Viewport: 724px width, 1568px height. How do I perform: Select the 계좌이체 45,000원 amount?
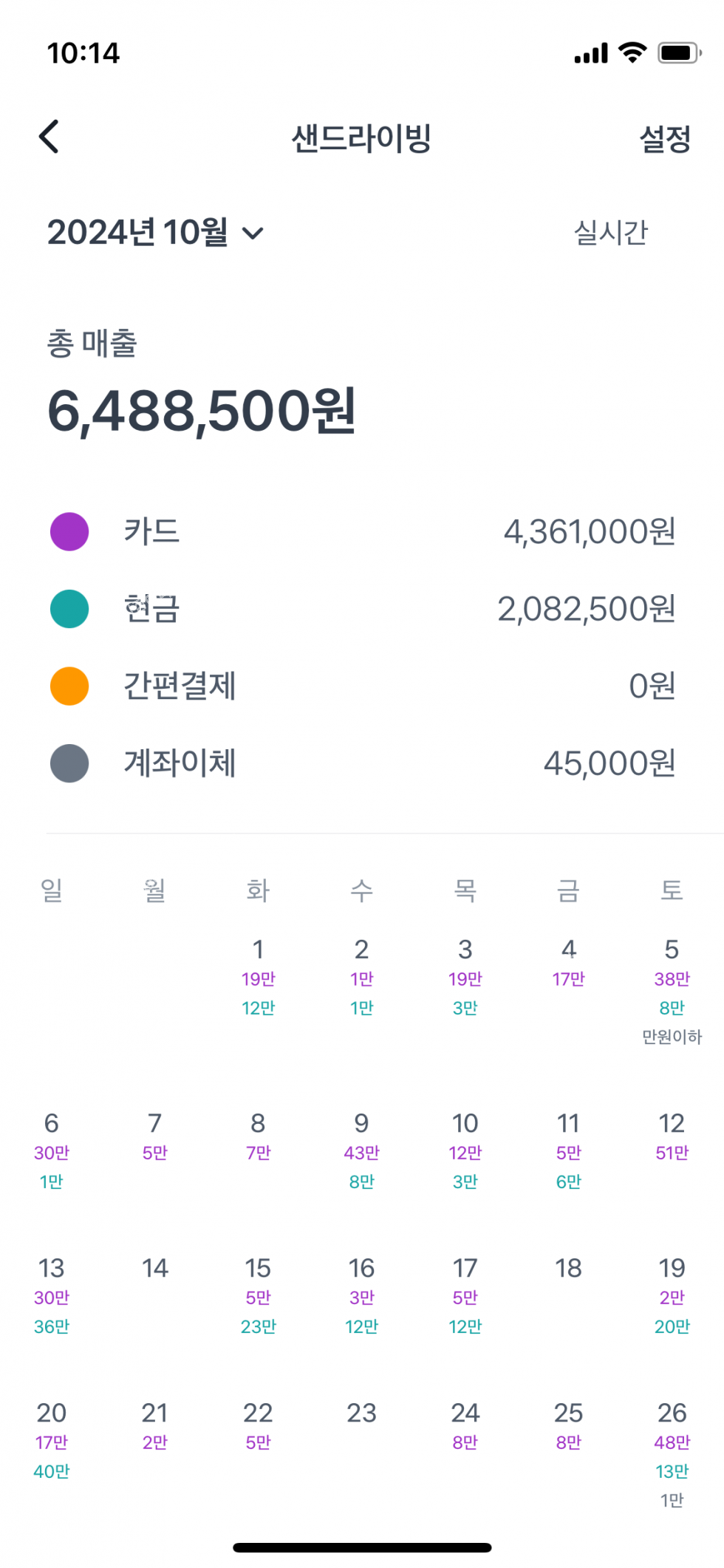[609, 763]
